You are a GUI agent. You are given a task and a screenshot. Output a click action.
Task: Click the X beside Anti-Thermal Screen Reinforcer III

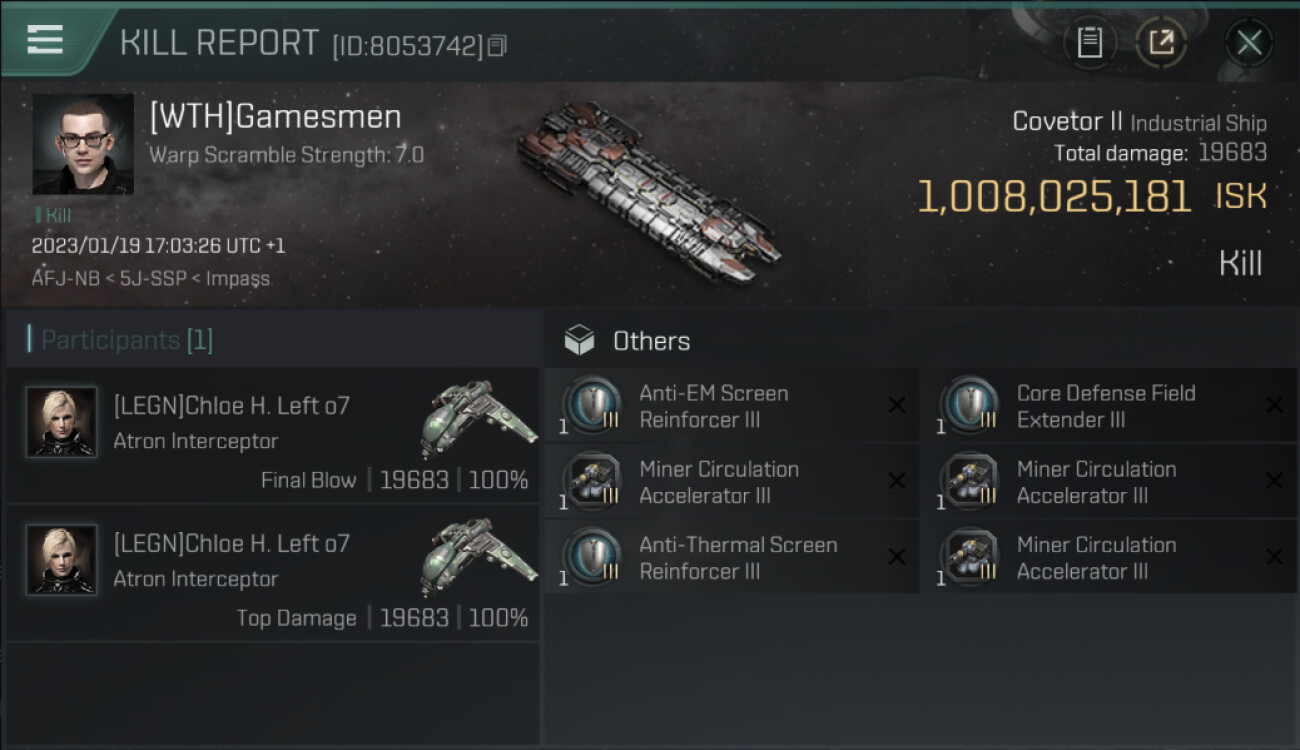point(897,557)
